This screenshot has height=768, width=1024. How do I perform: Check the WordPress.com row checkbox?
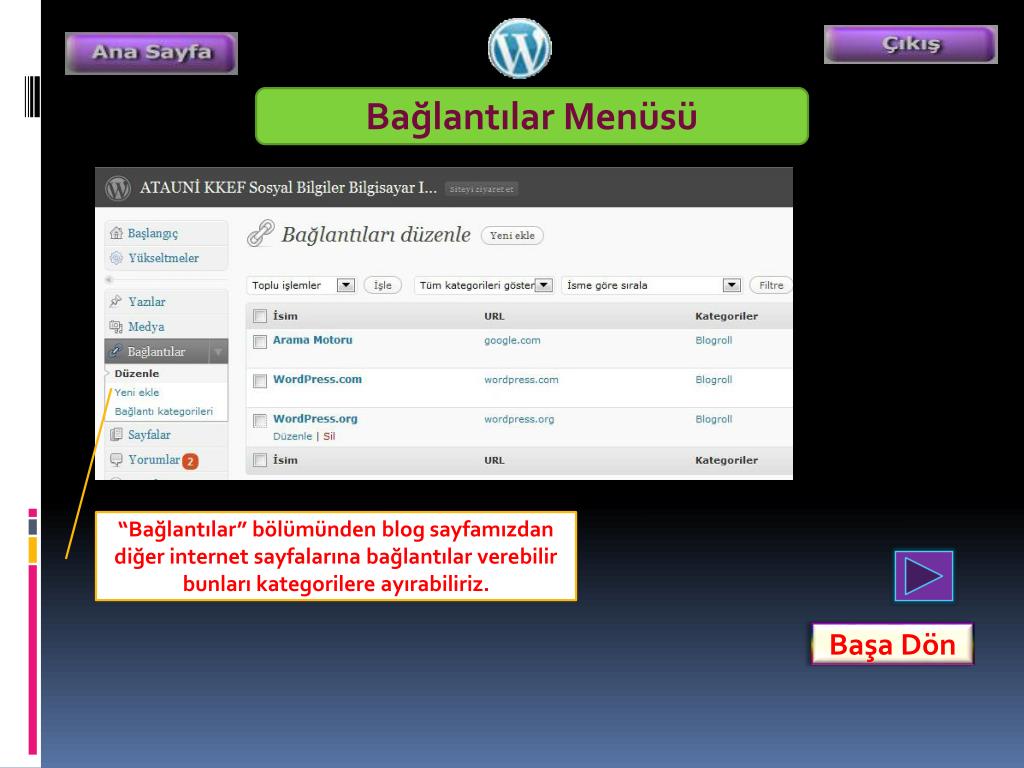click(x=260, y=381)
